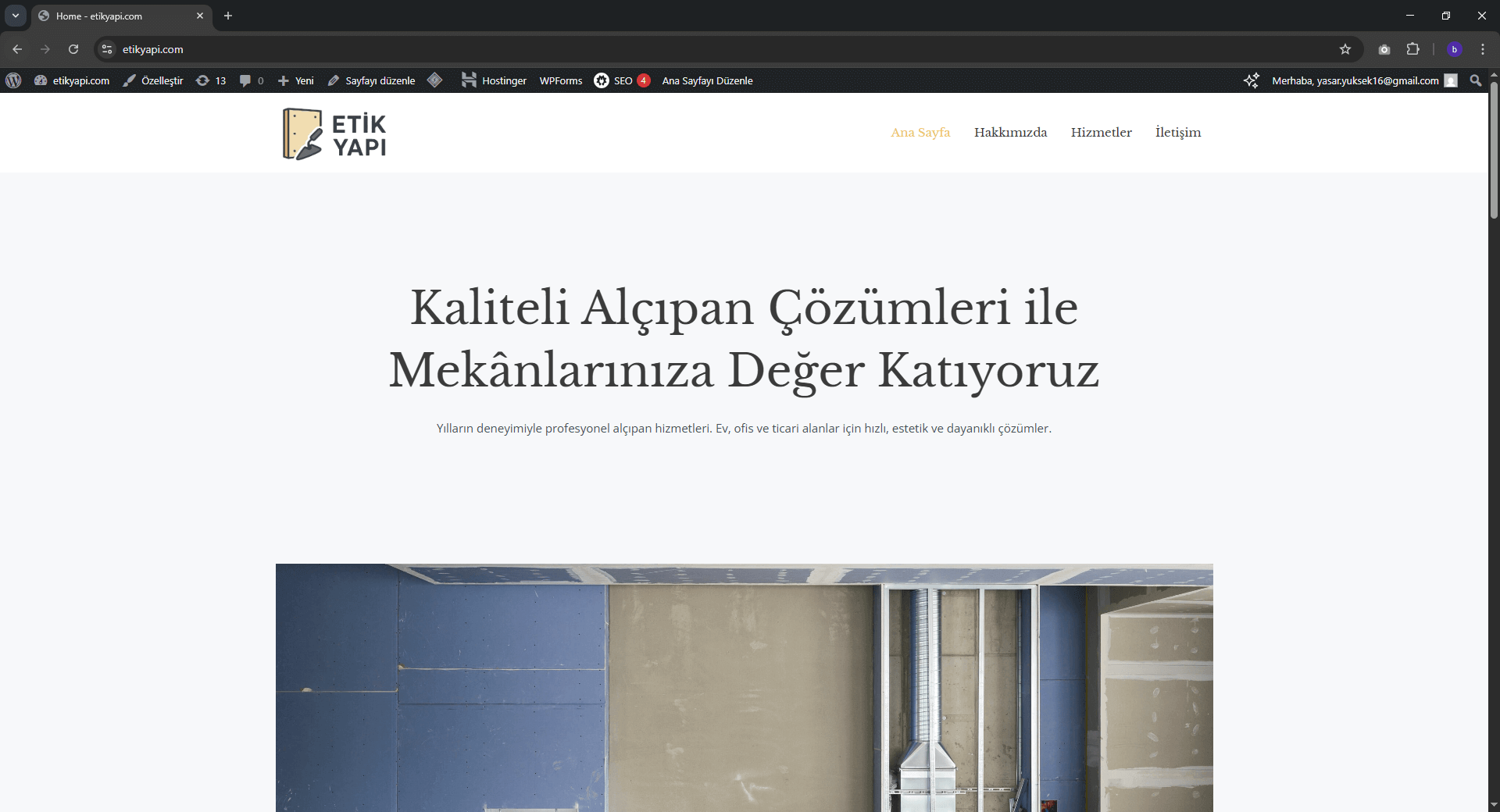The width and height of the screenshot is (1500, 812).
Task: Open the WordPress logo menu
Action: (12, 80)
